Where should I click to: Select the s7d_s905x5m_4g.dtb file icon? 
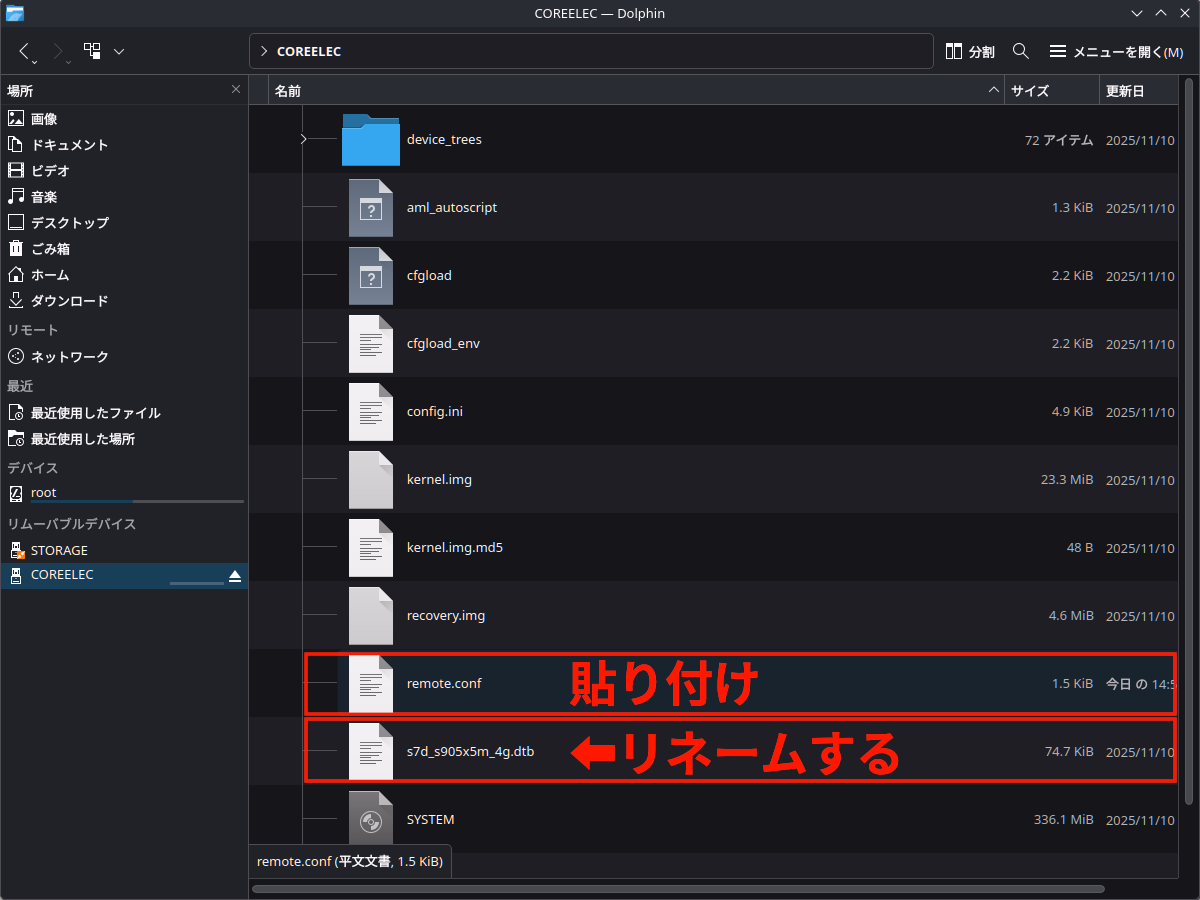coord(370,751)
